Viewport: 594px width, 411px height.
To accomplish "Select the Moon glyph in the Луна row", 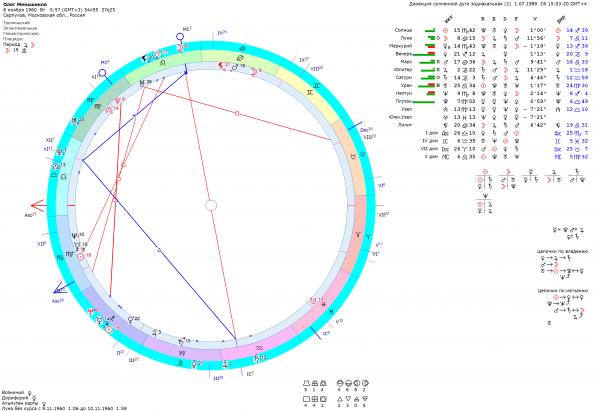I will 446,38.
